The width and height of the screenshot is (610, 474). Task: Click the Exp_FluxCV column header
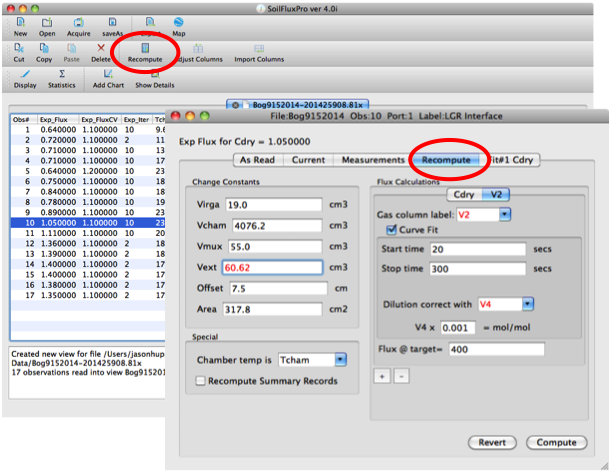100,119
